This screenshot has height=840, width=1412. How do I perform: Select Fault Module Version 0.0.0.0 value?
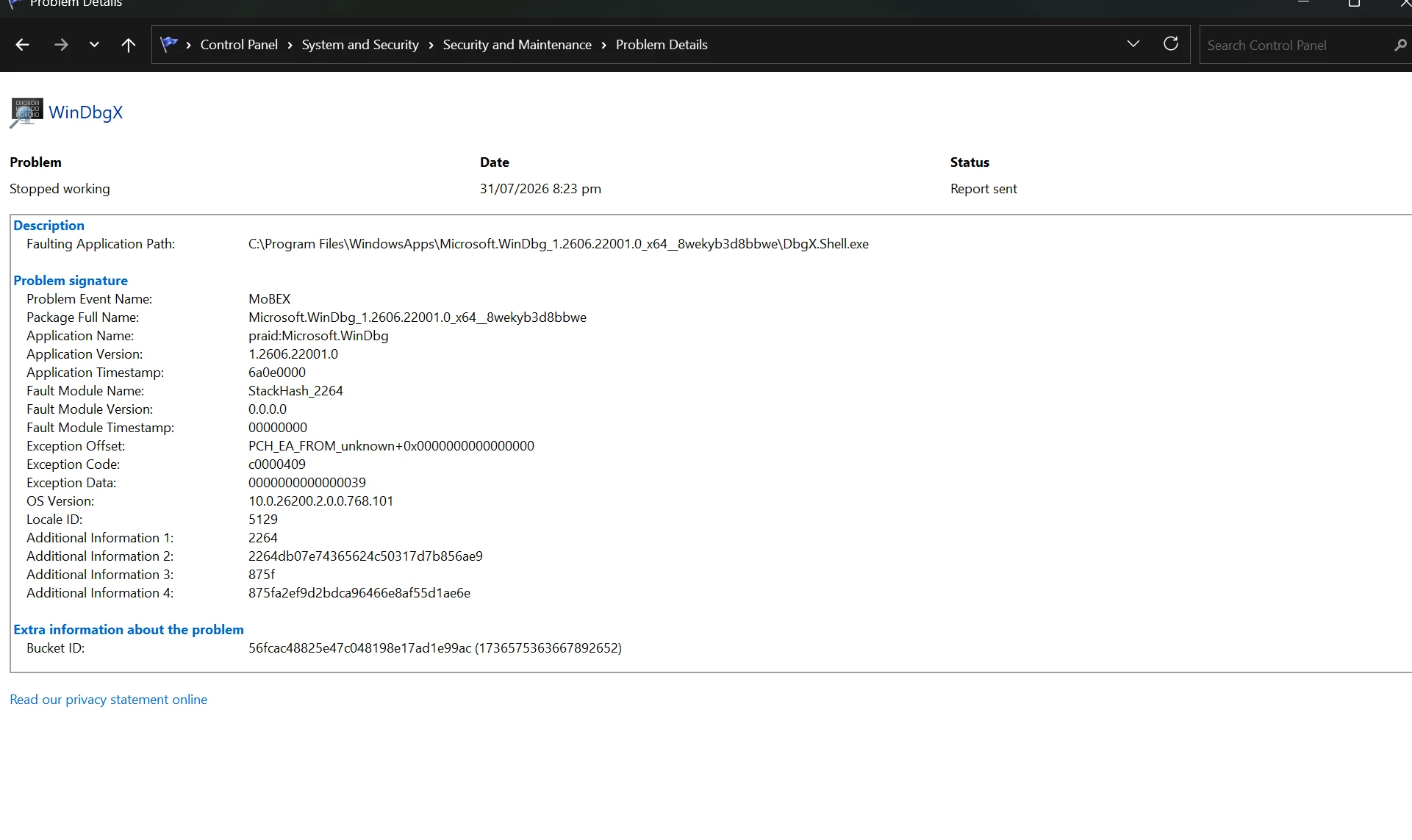click(x=267, y=409)
